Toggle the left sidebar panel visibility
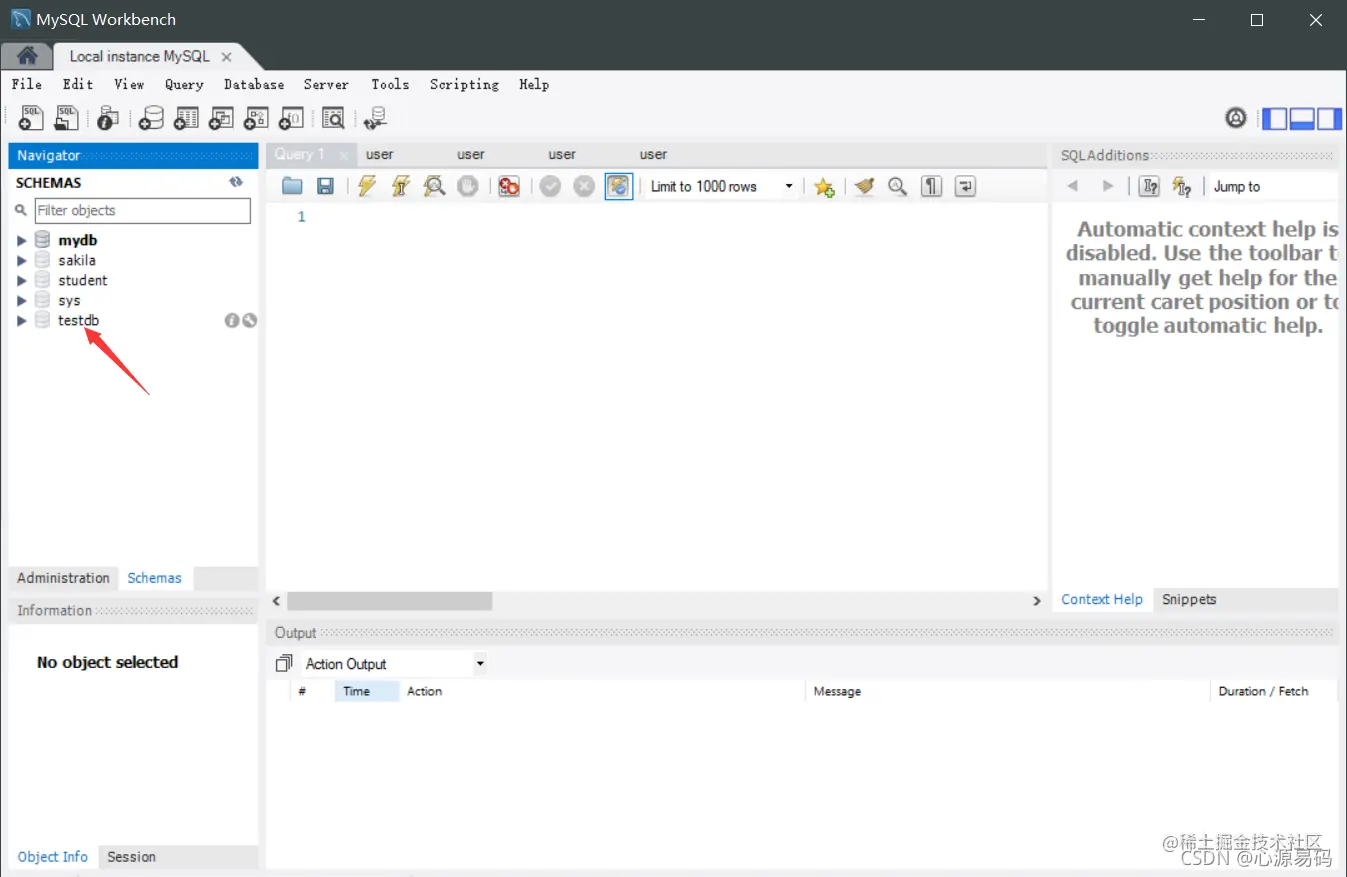Image resolution: width=1347 pixels, height=877 pixels. [x=1275, y=119]
